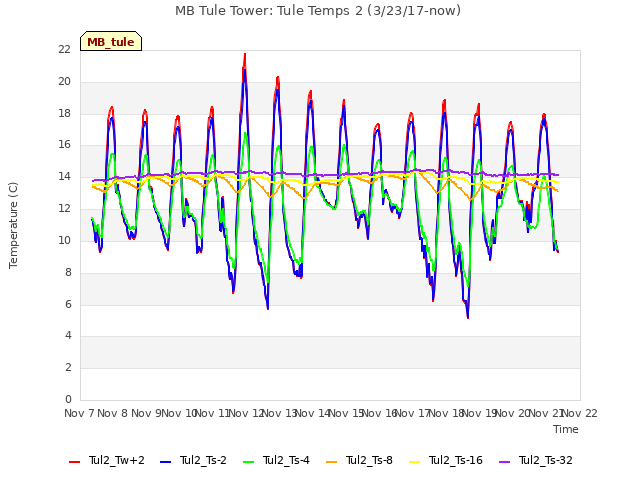This screenshot has height=480, width=640.
Task: Click the blue Tul2_Ts-2 legend swatch
Action: (165, 462)
